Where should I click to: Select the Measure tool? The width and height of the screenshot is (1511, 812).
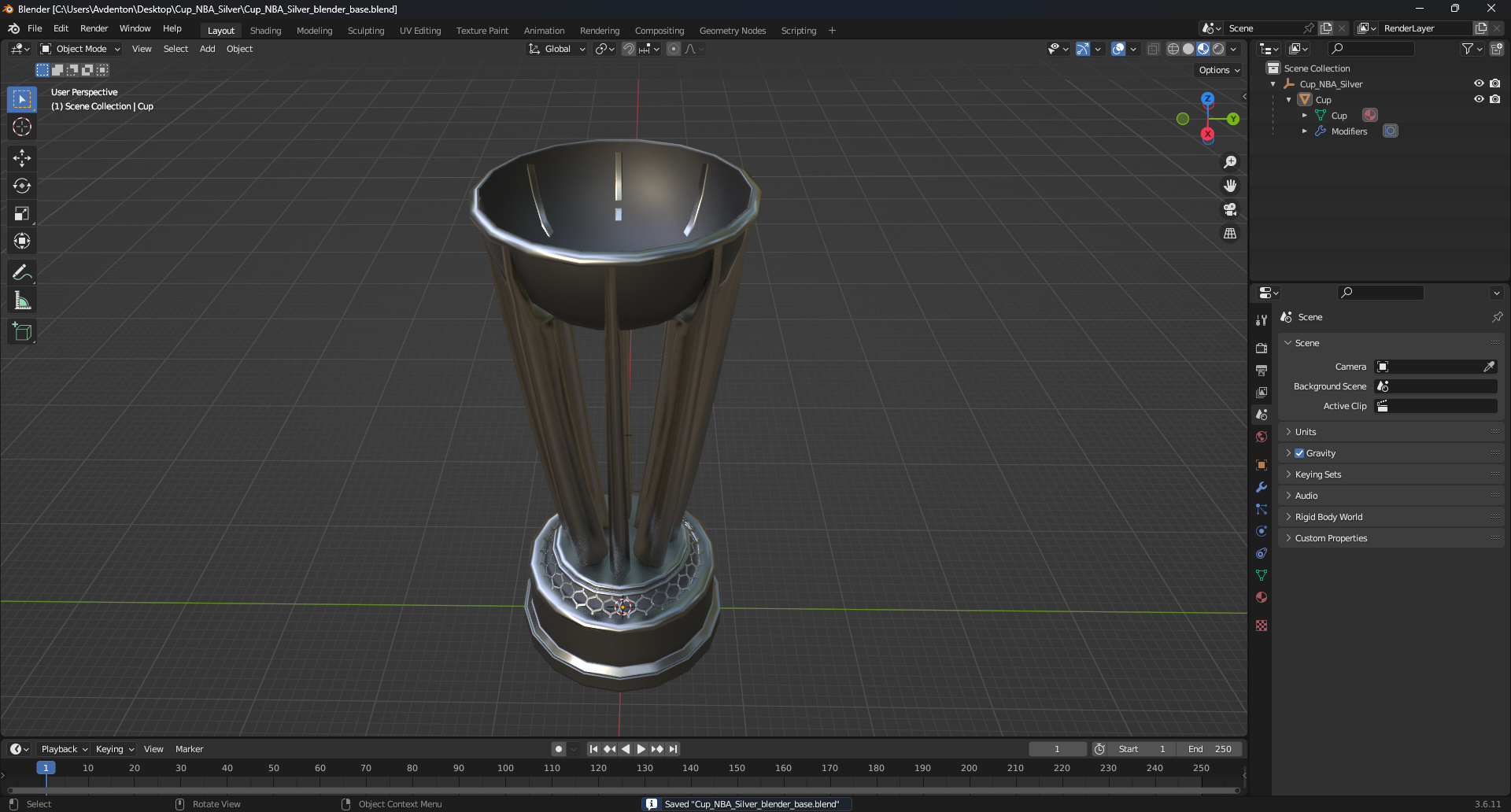(x=22, y=301)
